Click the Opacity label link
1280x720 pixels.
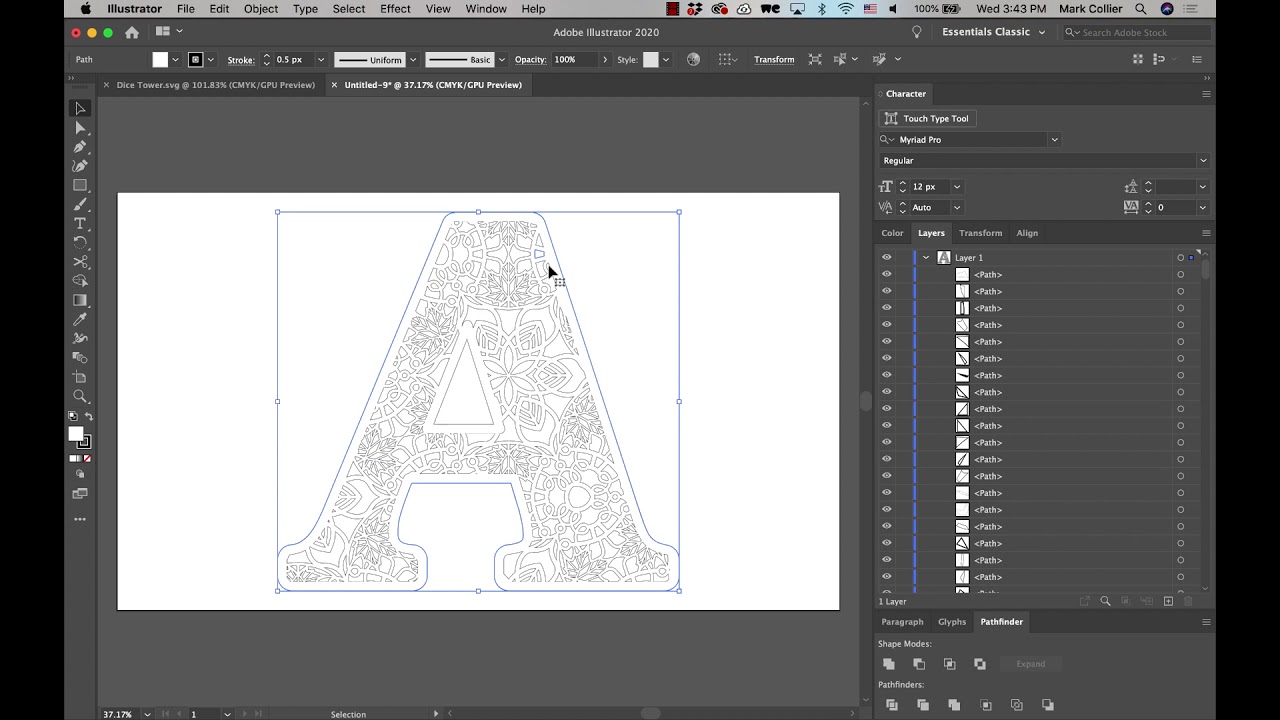click(x=530, y=60)
